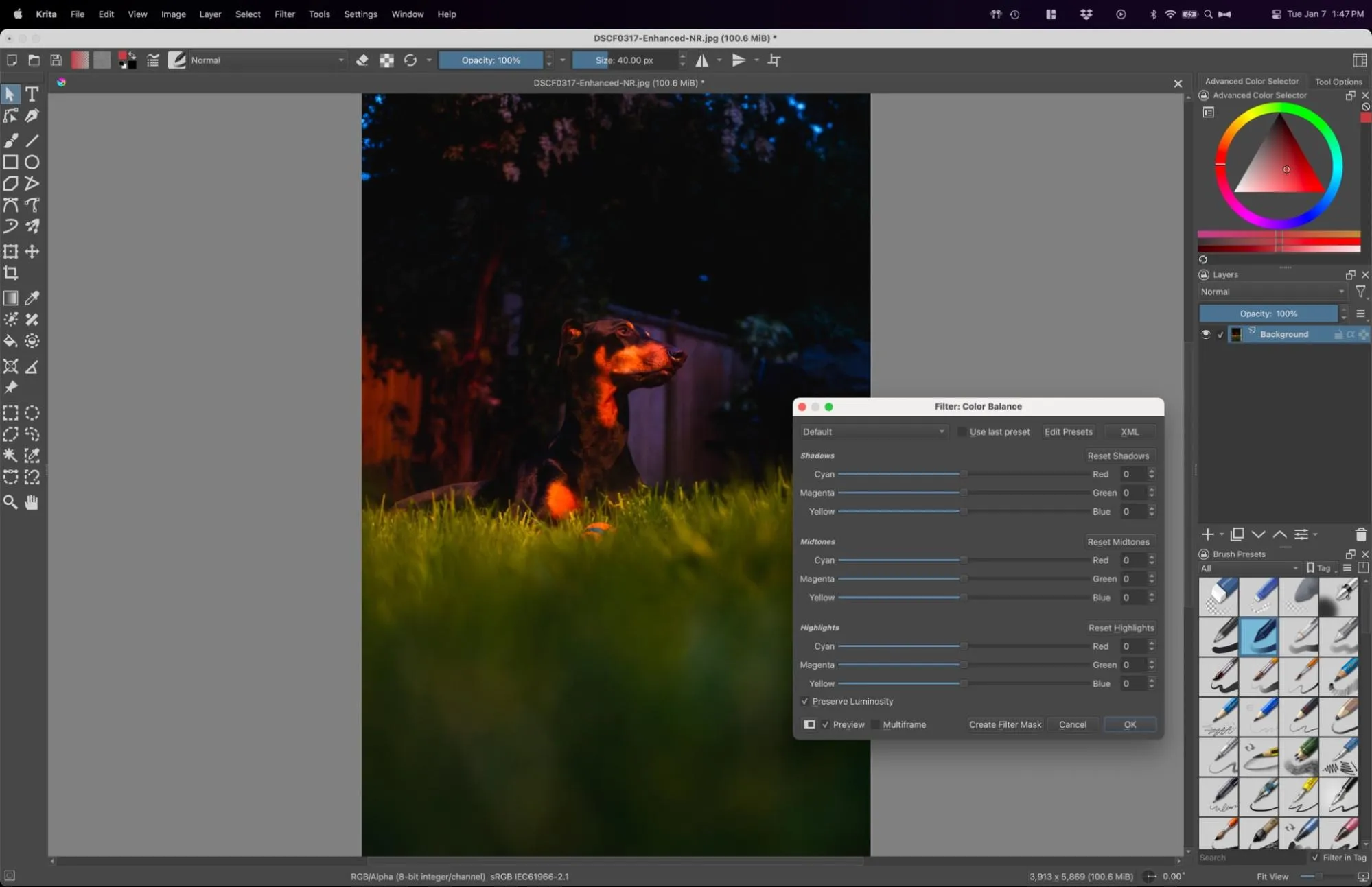This screenshot has width=1372, height=887.
Task: Open the Default preset dropdown
Action: (x=872, y=431)
